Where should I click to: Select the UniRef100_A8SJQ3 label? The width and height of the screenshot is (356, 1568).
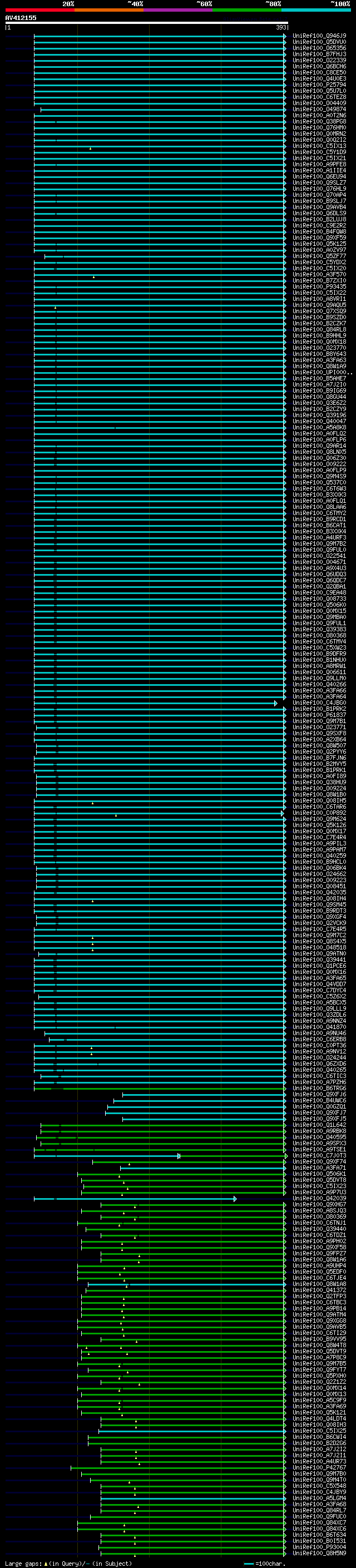tap(319, 1210)
